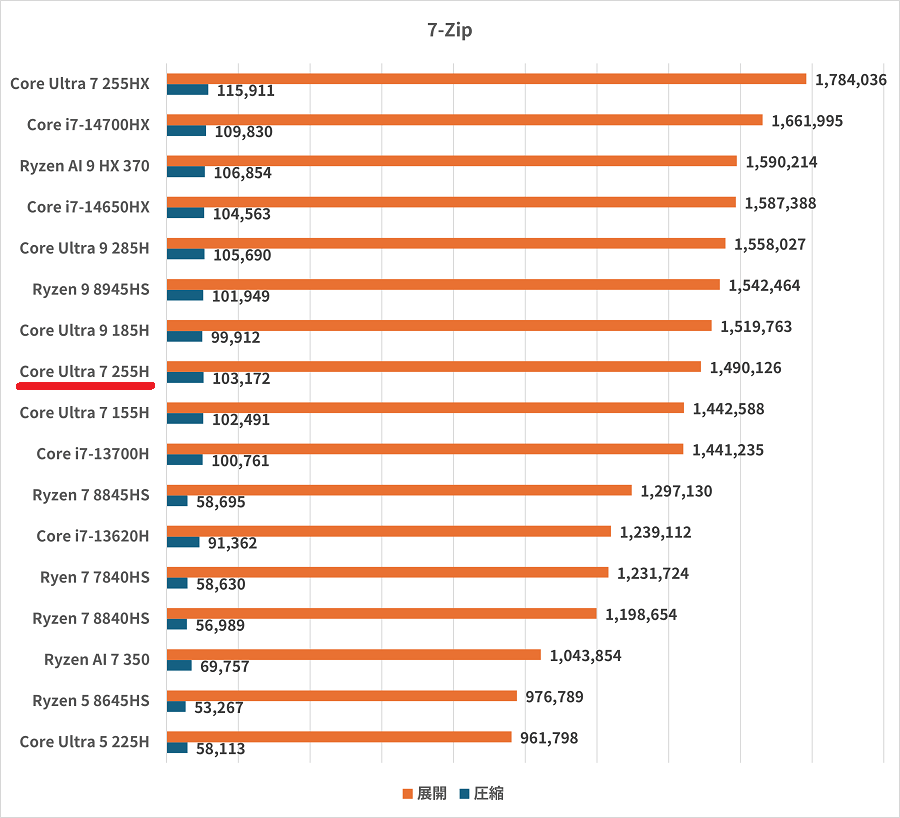Click the 展開 legend text
Viewport: 900px width, 818px height.
click(432, 794)
